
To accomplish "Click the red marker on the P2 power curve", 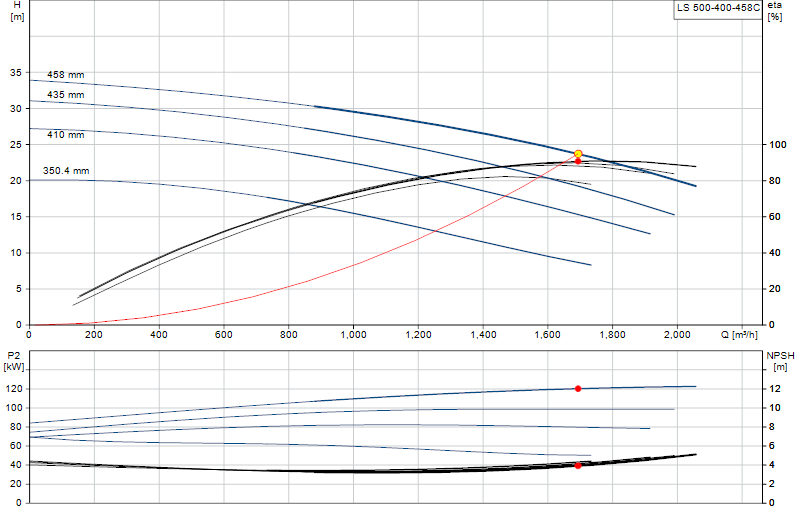I will coord(578,389).
